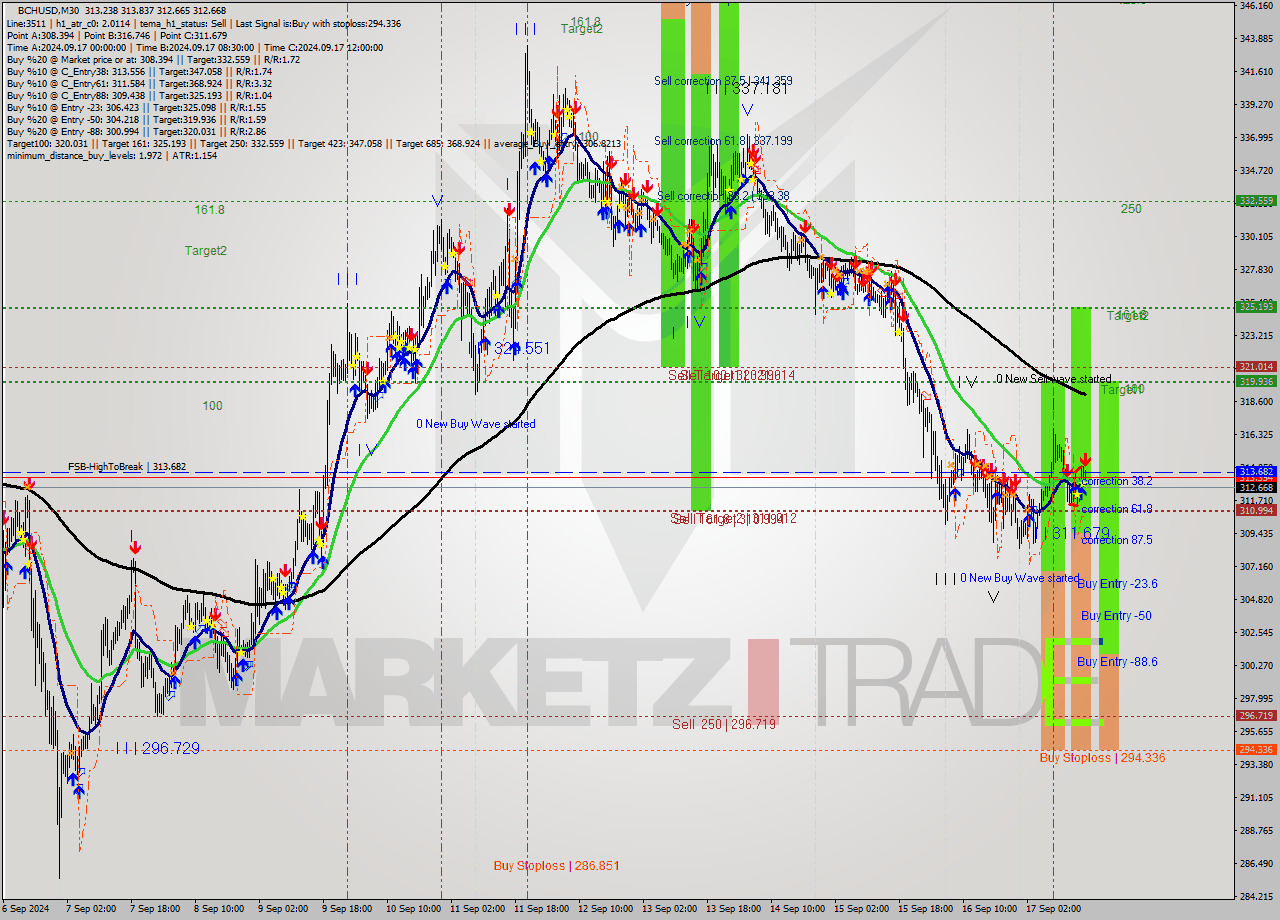Select the Buy Entry -23.6 label
Screen dimensions: 1280x920
pyautogui.click(x=1117, y=584)
